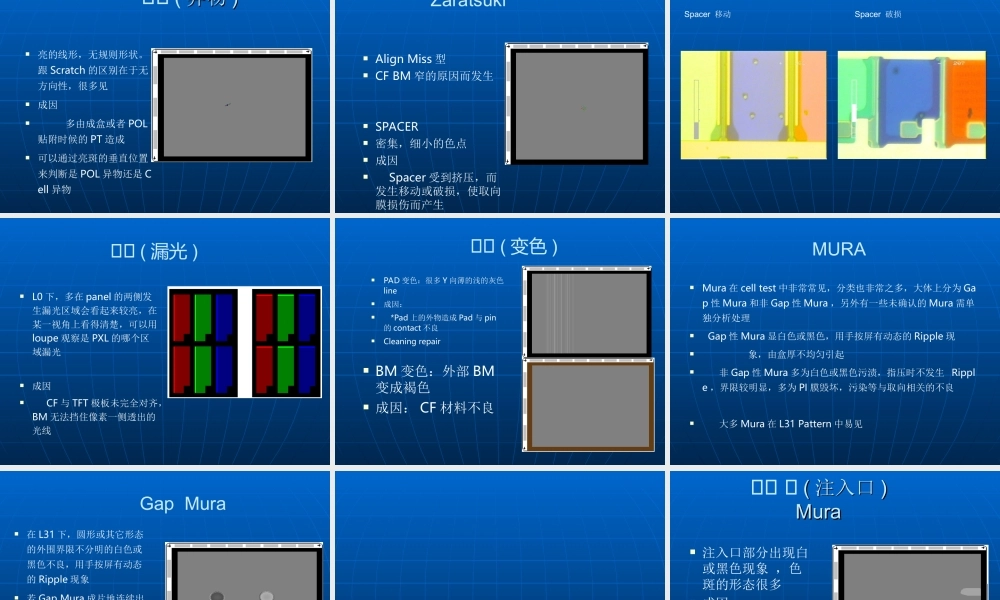Click the '*Pad 上的外物造成 Pad 与 pin' bullet
This screenshot has width=1000, height=600.
tap(439, 323)
